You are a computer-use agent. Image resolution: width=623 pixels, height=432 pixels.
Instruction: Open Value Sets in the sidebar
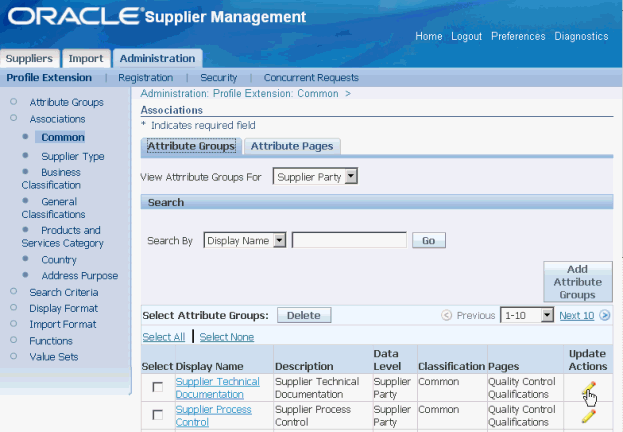tap(54, 356)
